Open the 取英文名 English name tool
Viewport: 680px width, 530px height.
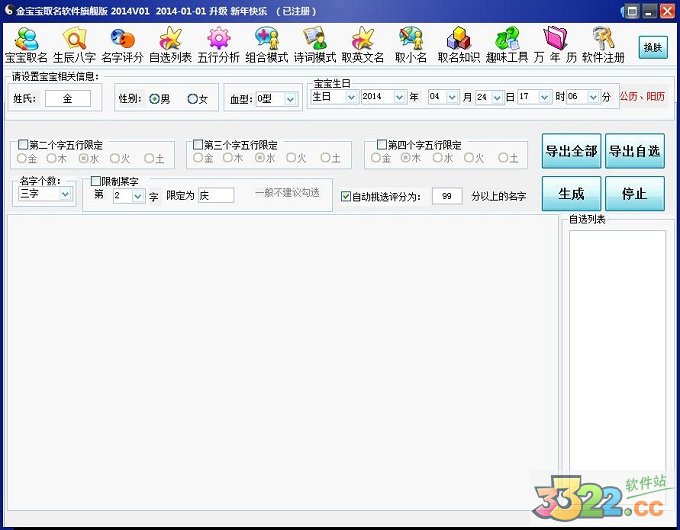[363, 45]
